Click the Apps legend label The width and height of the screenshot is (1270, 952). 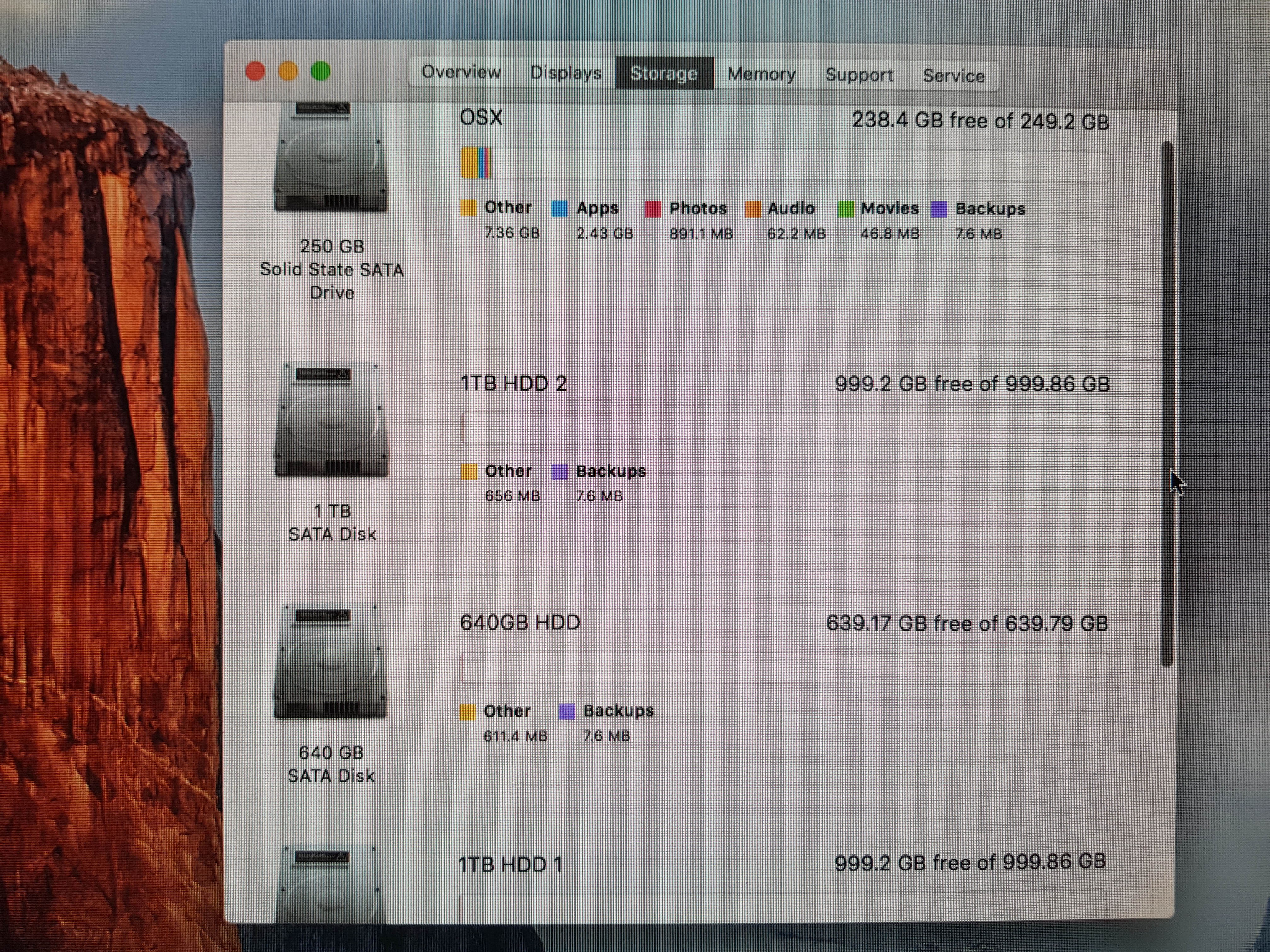[598, 208]
